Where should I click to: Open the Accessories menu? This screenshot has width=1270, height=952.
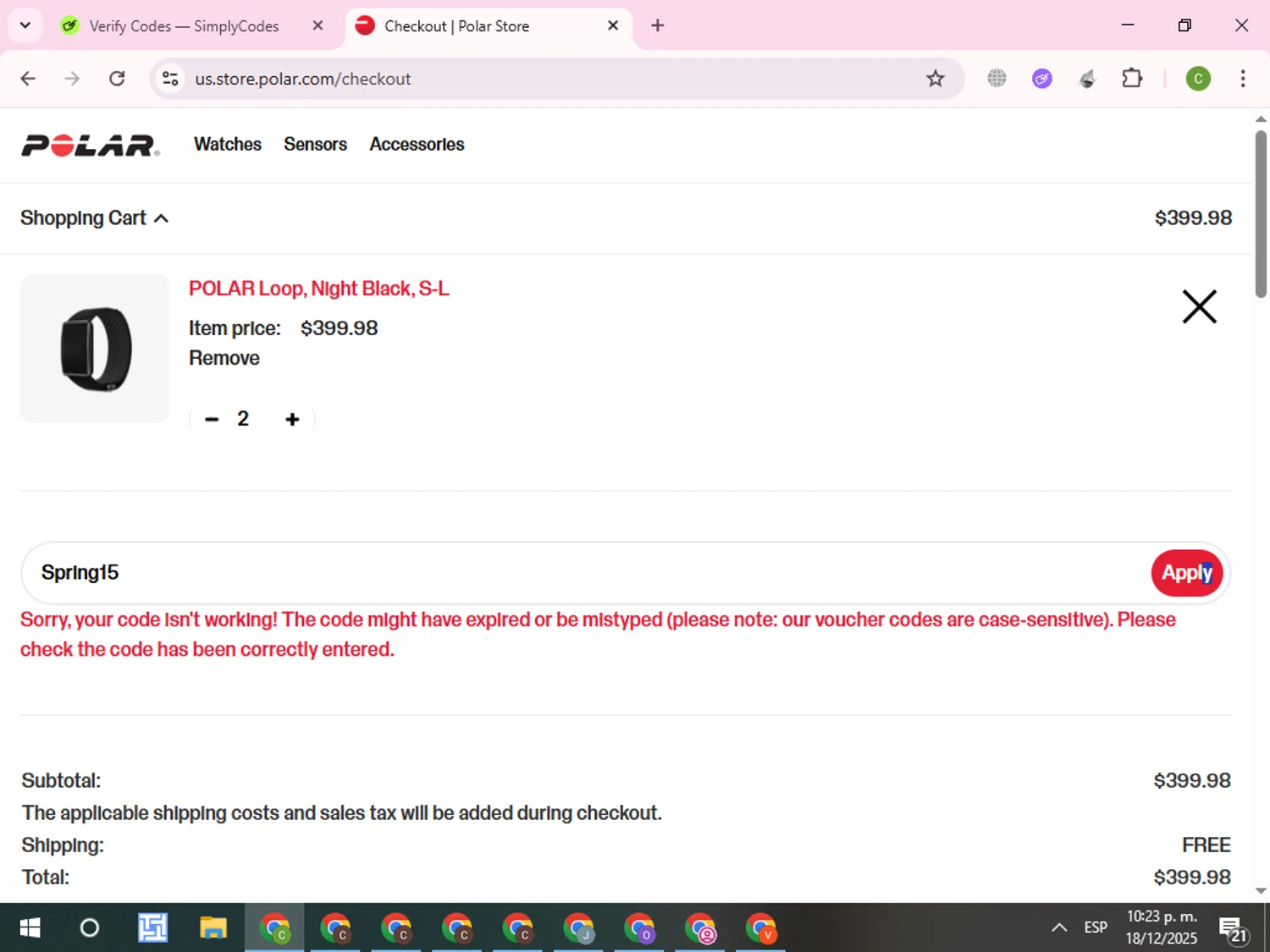[x=417, y=145]
